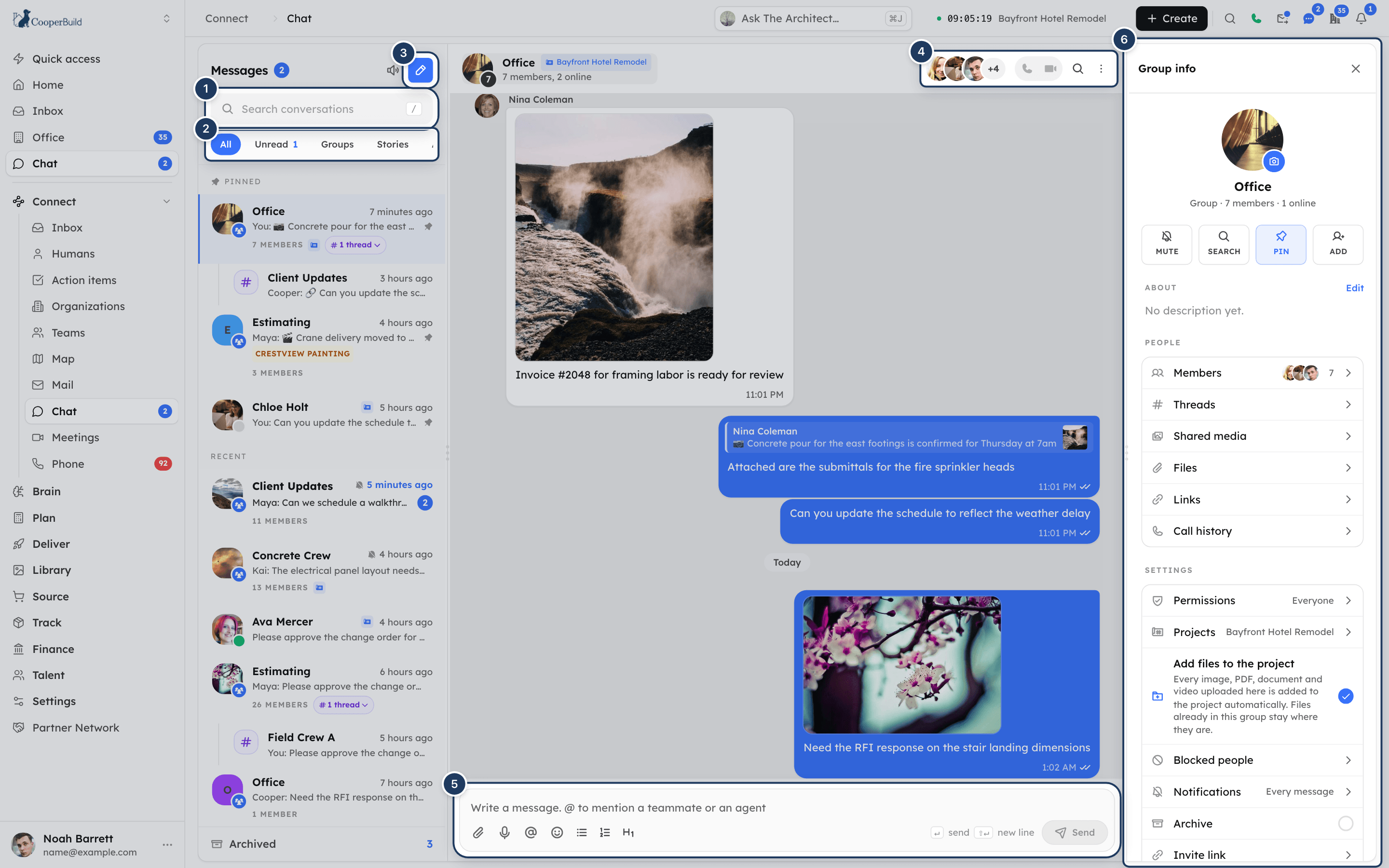This screenshot has width=1389, height=868.
Task: Collapse the Connect section in sidebar
Action: point(166,202)
